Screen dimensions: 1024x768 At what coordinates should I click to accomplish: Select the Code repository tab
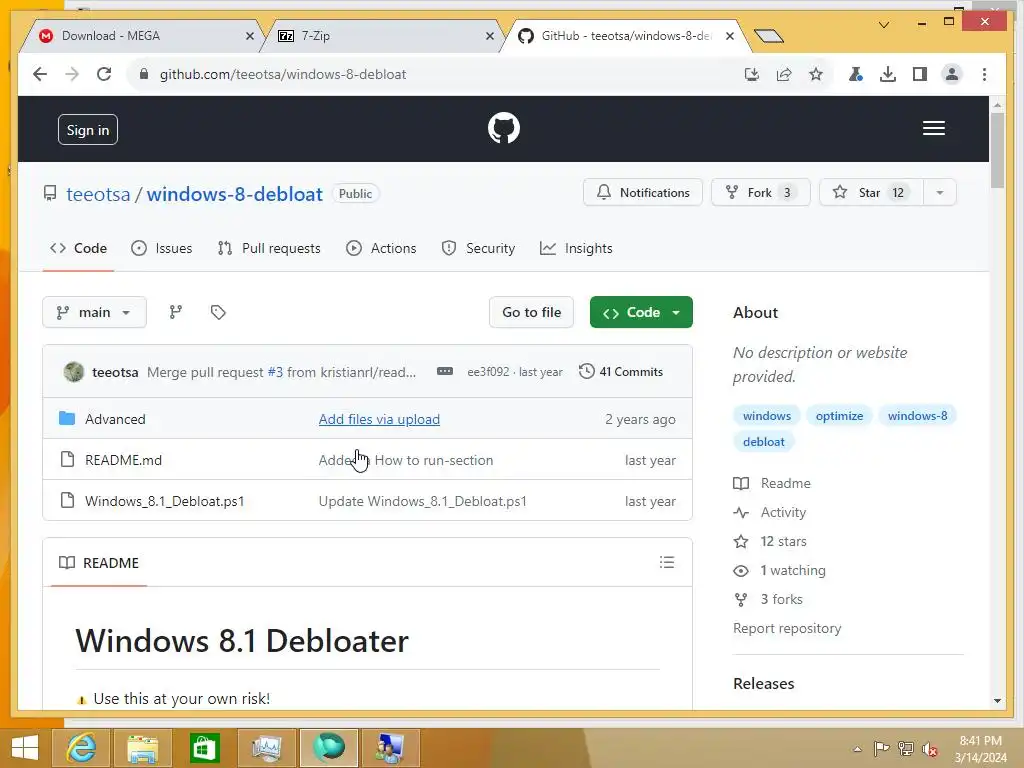tap(78, 248)
